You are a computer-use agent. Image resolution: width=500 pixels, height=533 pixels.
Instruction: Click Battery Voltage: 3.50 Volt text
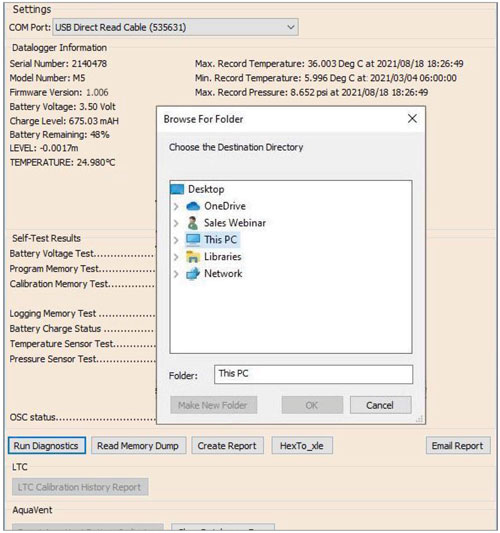coord(63,106)
